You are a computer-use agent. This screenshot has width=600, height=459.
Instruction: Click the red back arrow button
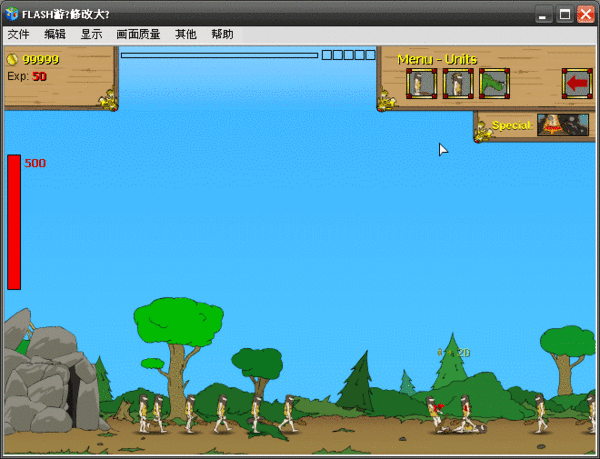coord(577,83)
